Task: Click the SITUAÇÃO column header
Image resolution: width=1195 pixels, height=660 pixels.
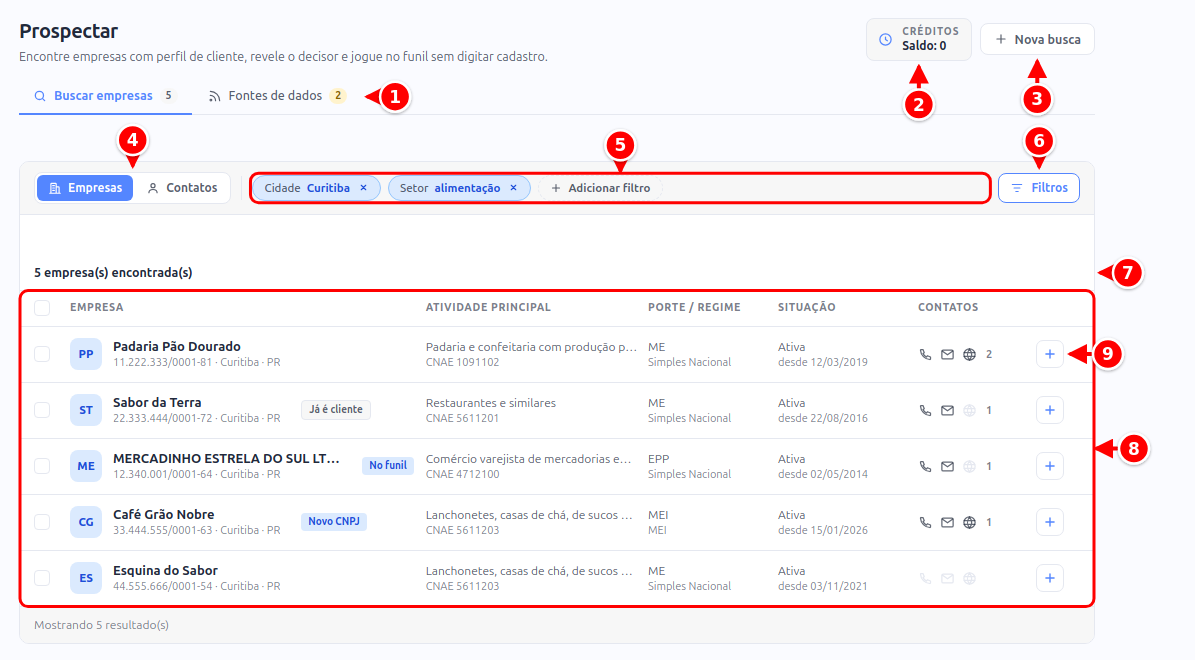Action: [806, 307]
